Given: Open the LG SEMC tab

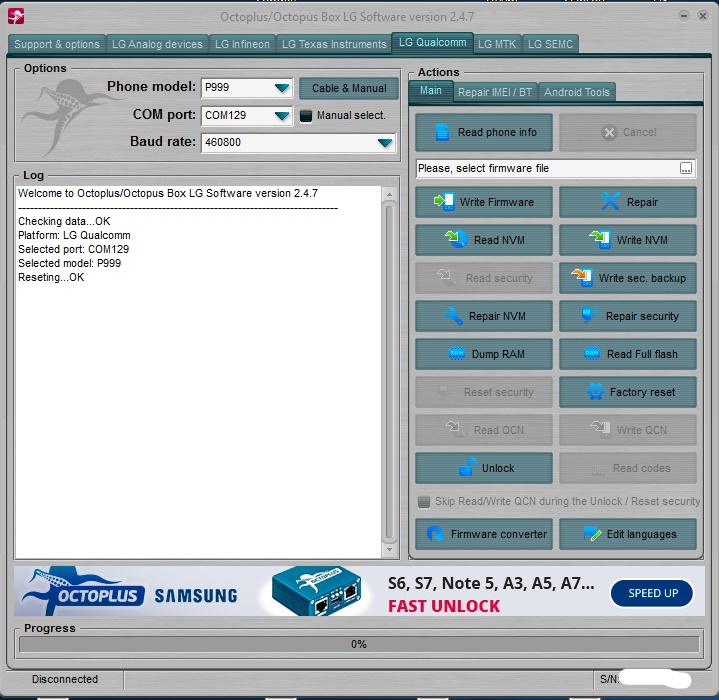Looking at the screenshot, I should tap(550, 44).
